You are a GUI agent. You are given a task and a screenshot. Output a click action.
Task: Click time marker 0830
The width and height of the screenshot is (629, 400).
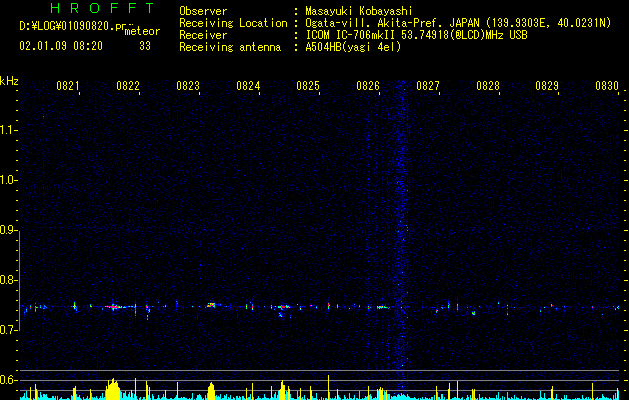coord(607,85)
